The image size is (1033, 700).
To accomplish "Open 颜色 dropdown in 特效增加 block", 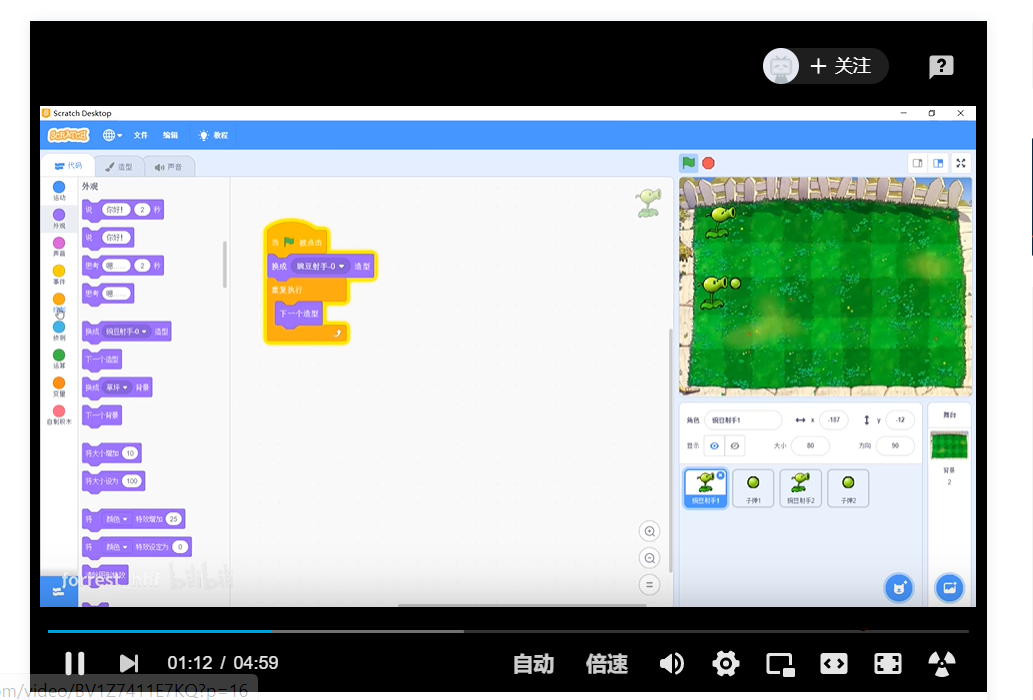I will (117, 520).
